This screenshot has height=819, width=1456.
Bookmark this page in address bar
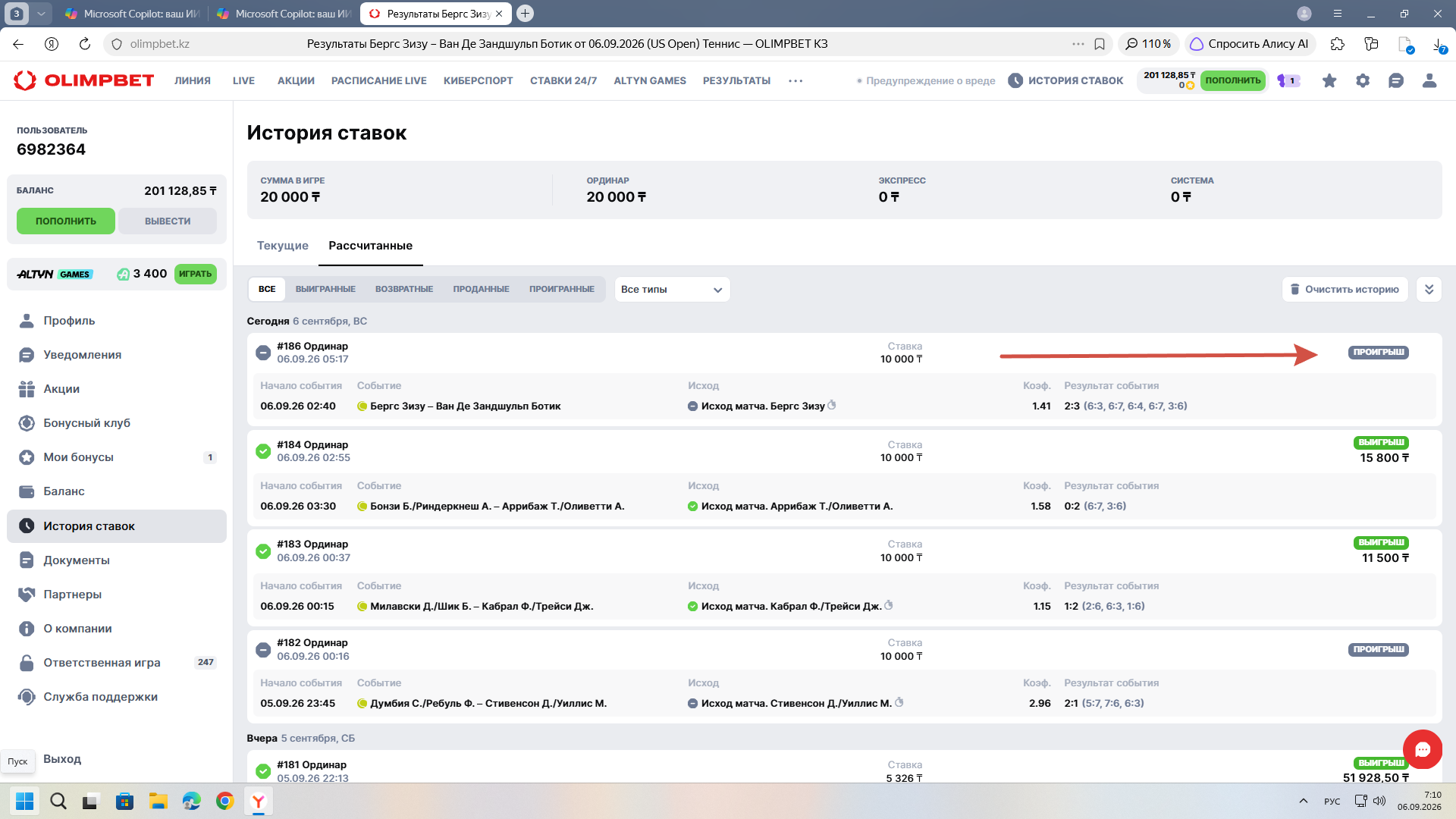point(1100,44)
